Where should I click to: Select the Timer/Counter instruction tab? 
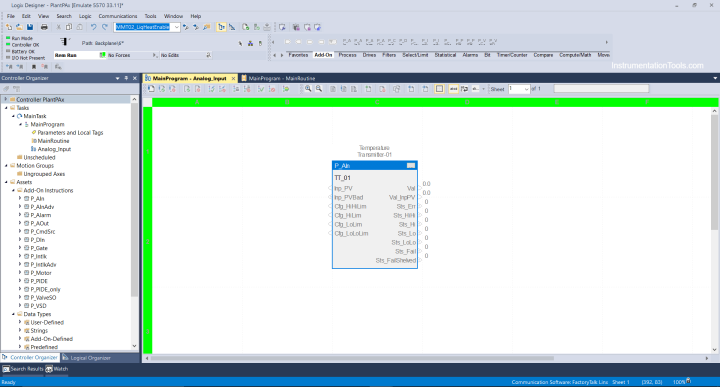coord(512,55)
